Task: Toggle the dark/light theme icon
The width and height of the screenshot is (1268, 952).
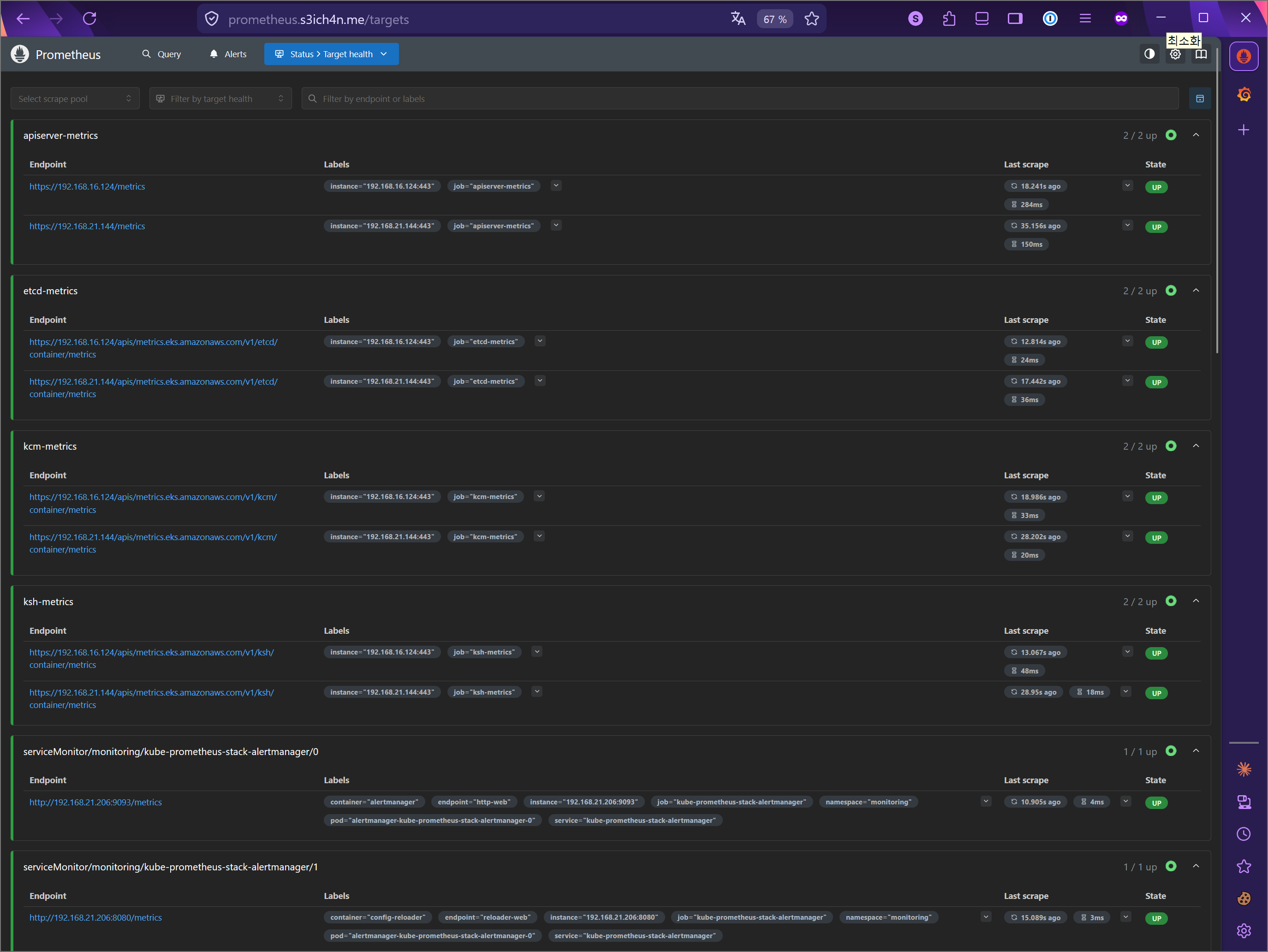Action: click(1149, 54)
